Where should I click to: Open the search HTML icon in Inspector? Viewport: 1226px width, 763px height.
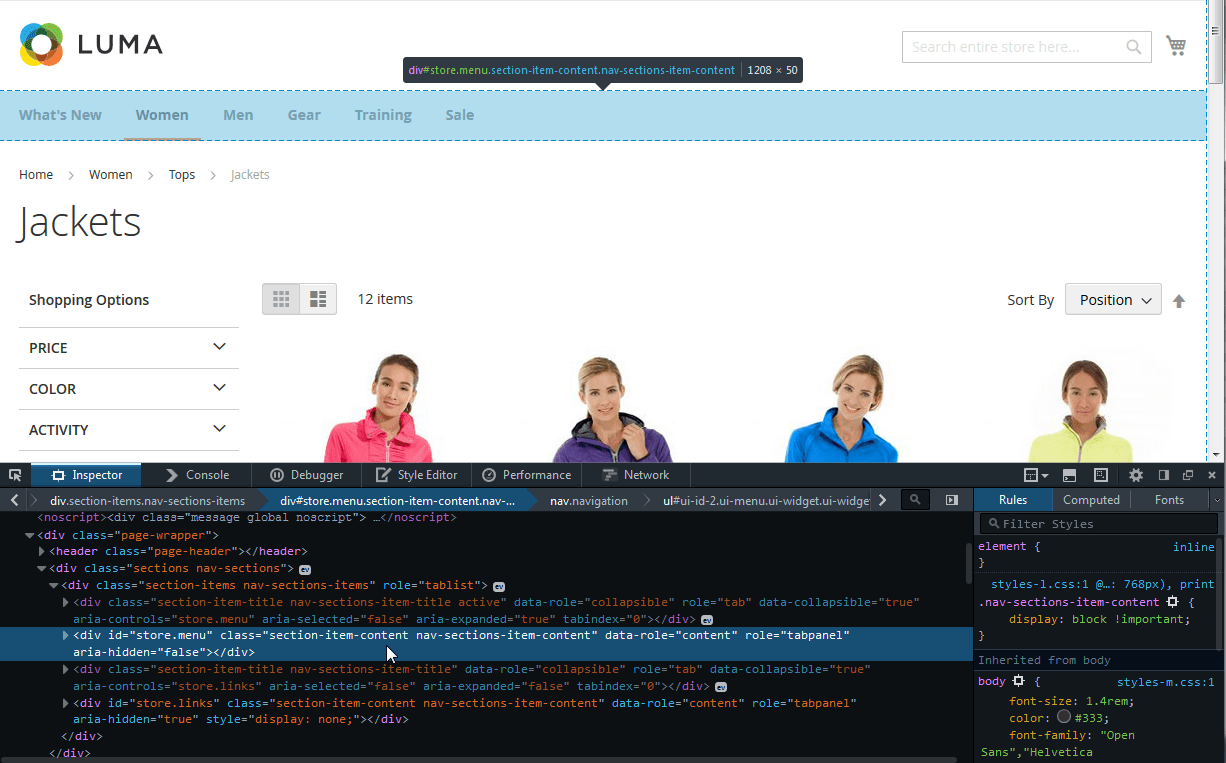(x=915, y=499)
